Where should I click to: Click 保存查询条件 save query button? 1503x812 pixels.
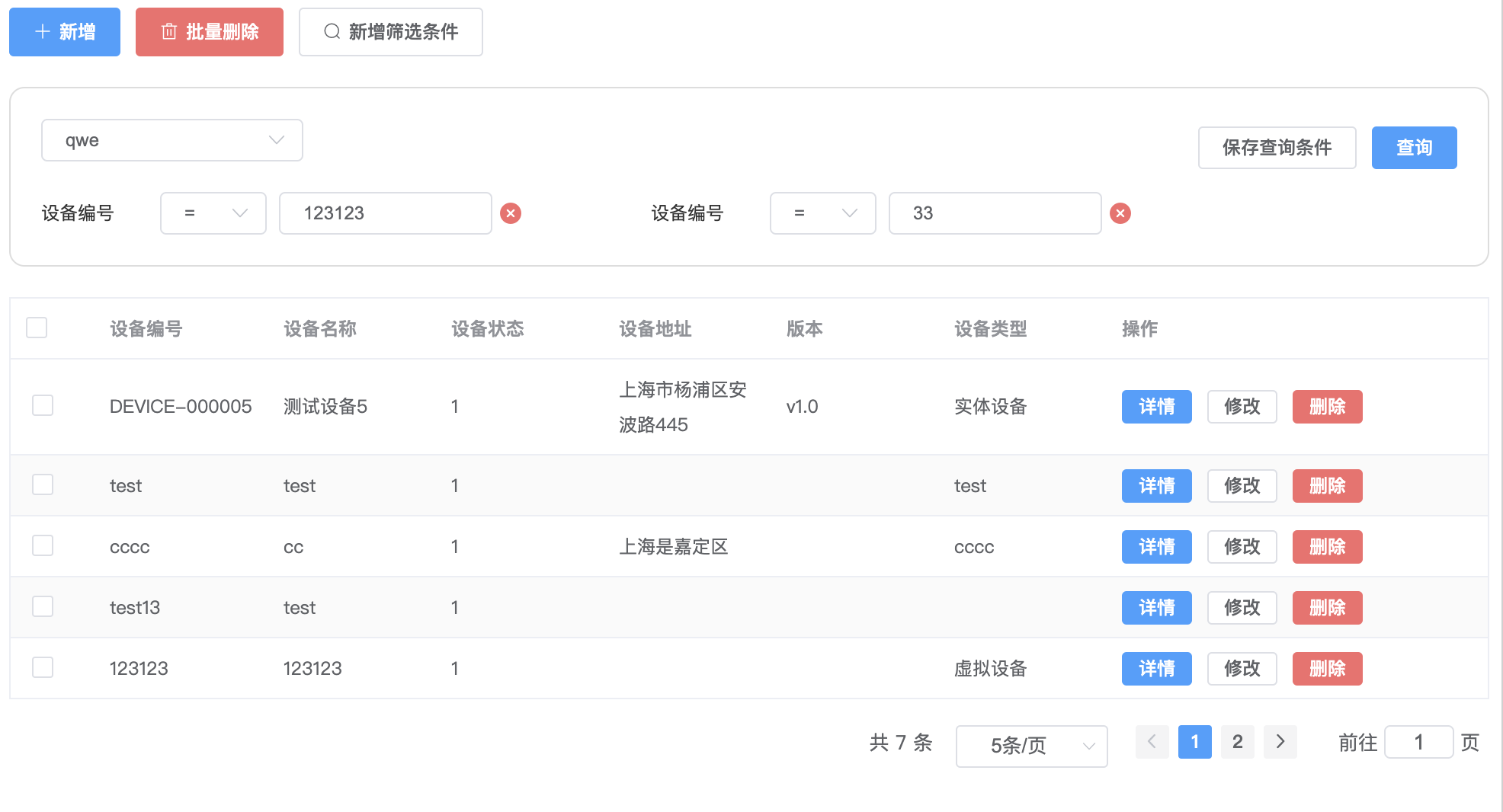(x=1277, y=148)
